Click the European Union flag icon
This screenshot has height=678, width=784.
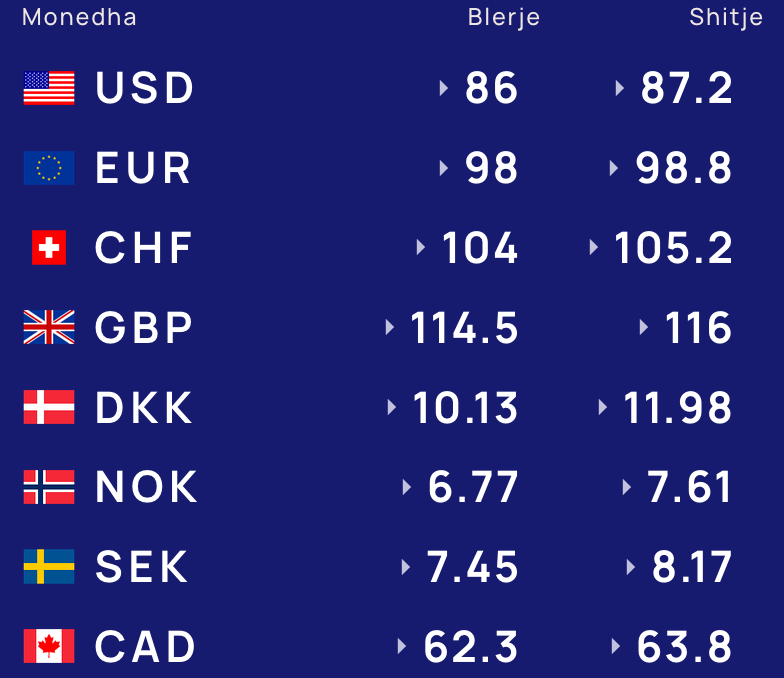coord(49,168)
